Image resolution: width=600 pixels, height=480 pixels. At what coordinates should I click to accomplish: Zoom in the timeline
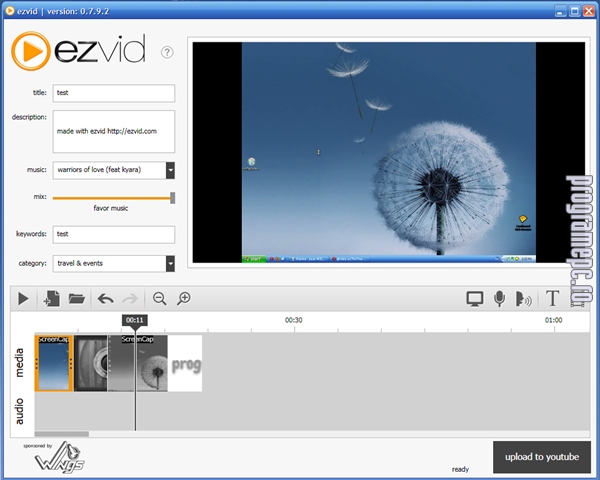coord(184,299)
